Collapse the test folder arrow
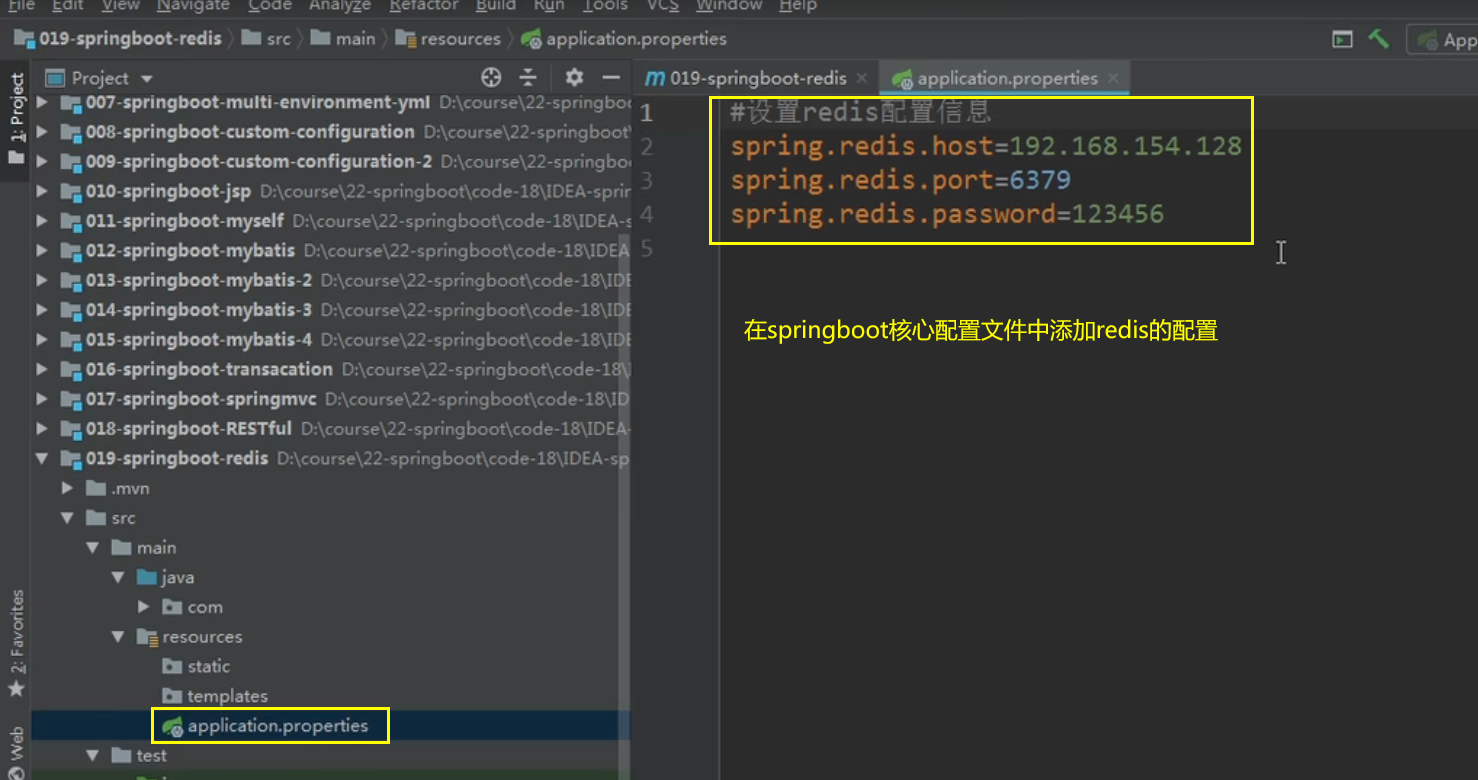The image size is (1478, 780). (x=93, y=755)
